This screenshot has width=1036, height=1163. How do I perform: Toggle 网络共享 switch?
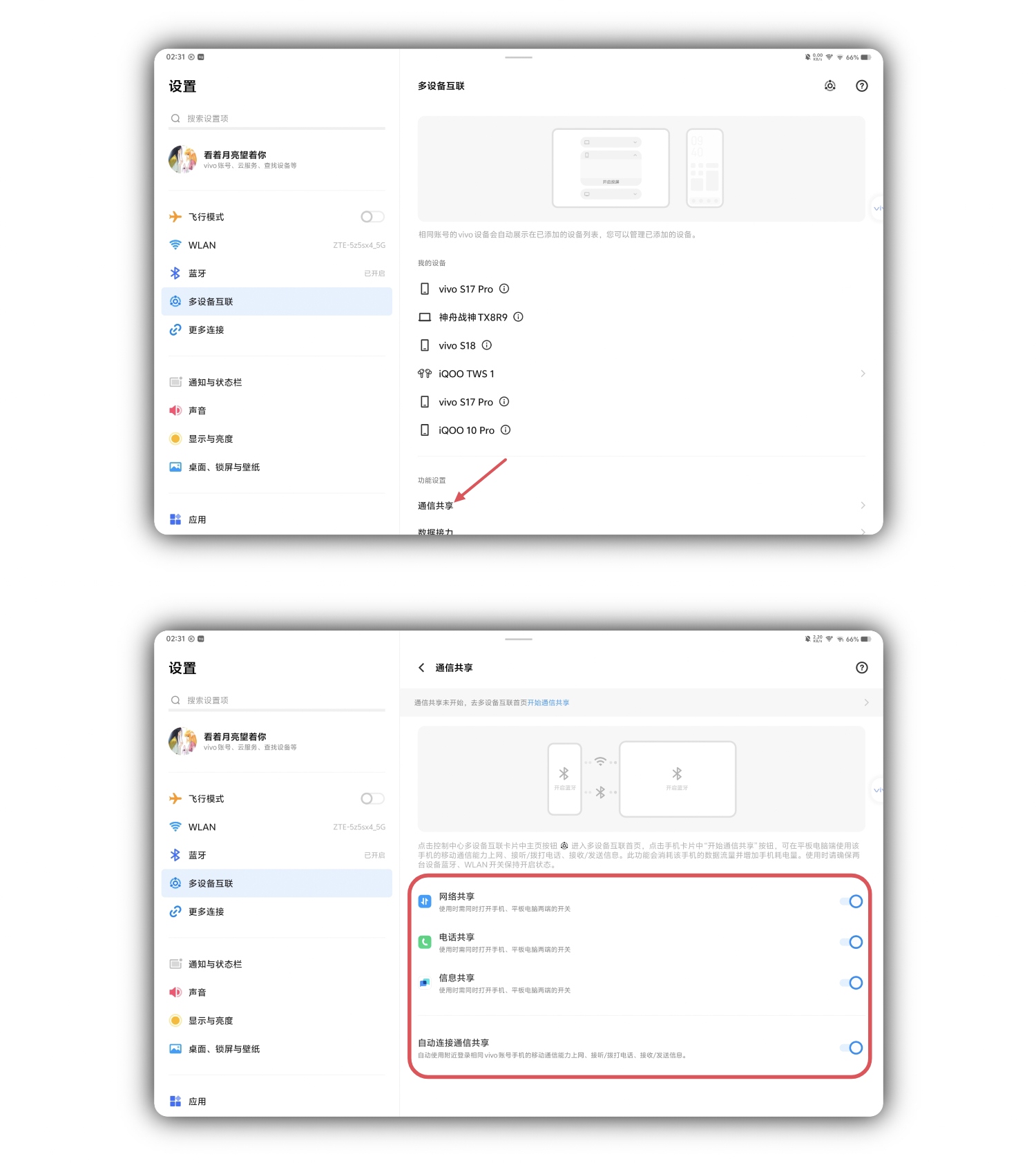[x=851, y=901]
